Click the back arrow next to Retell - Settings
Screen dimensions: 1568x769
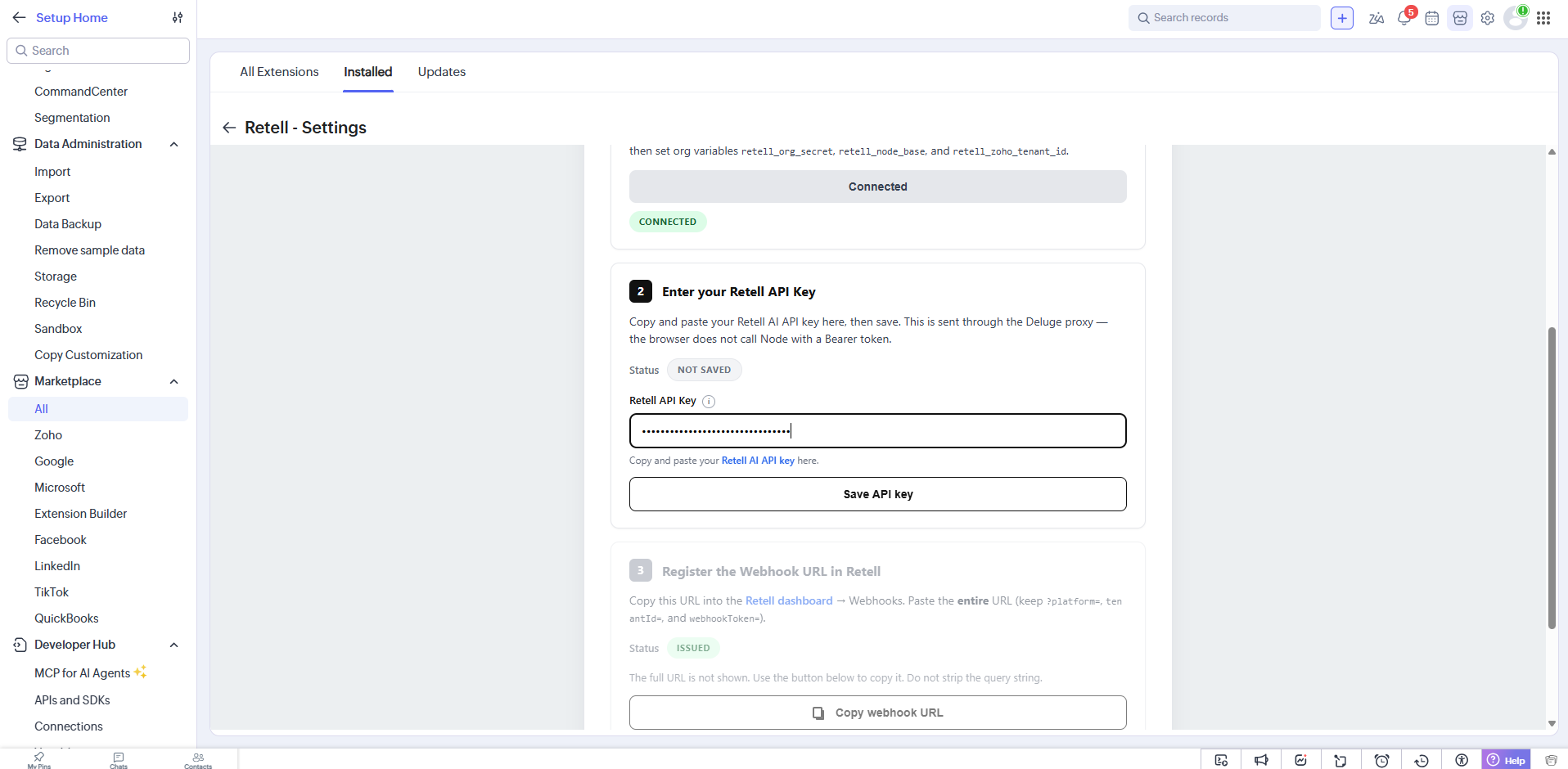(x=229, y=128)
